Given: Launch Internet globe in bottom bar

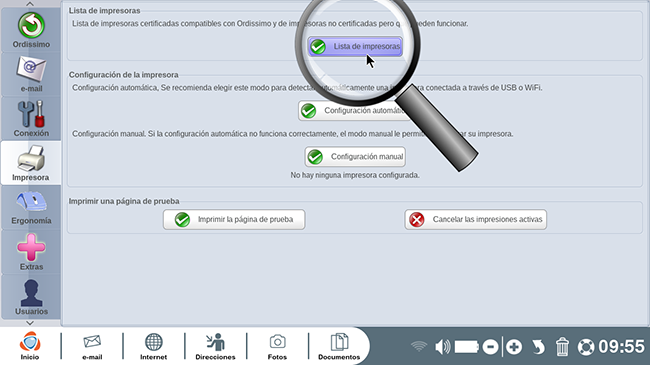Looking at the screenshot, I should (x=153, y=346).
